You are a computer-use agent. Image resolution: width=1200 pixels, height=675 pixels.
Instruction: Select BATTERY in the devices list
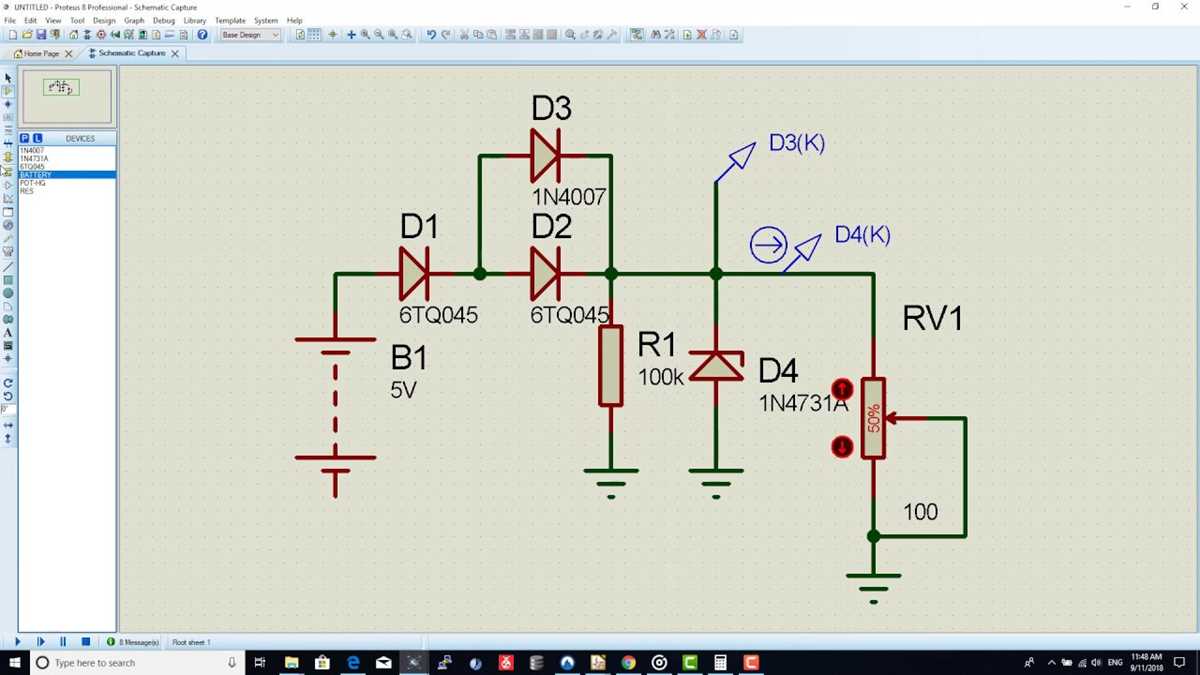pyautogui.click(x=67, y=175)
